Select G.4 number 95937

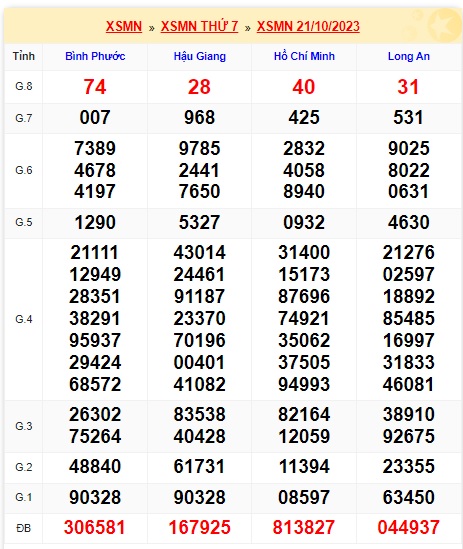coord(95,340)
